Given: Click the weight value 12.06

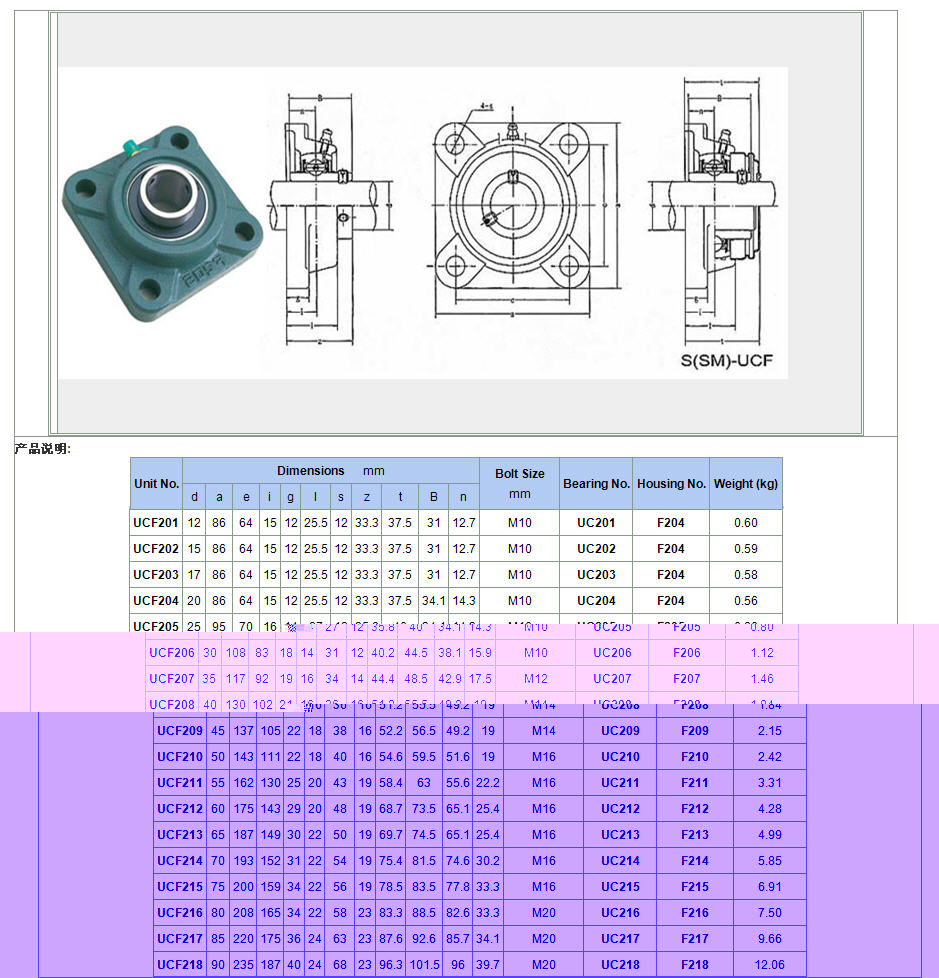Looking at the screenshot, I should click(770, 964).
